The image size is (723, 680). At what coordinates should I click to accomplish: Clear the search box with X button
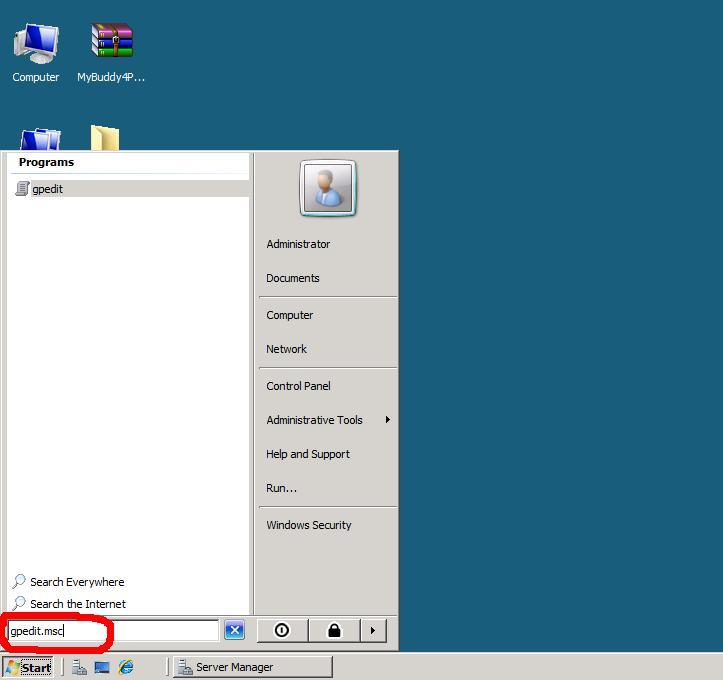pyautogui.click(x=235, y=630)
